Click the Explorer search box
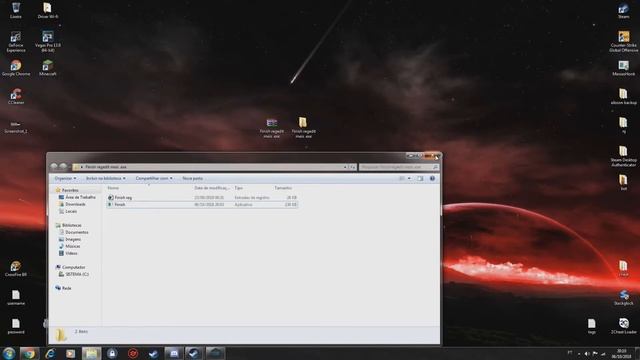The height and width of the screenshot is (360, 640). 399,167
